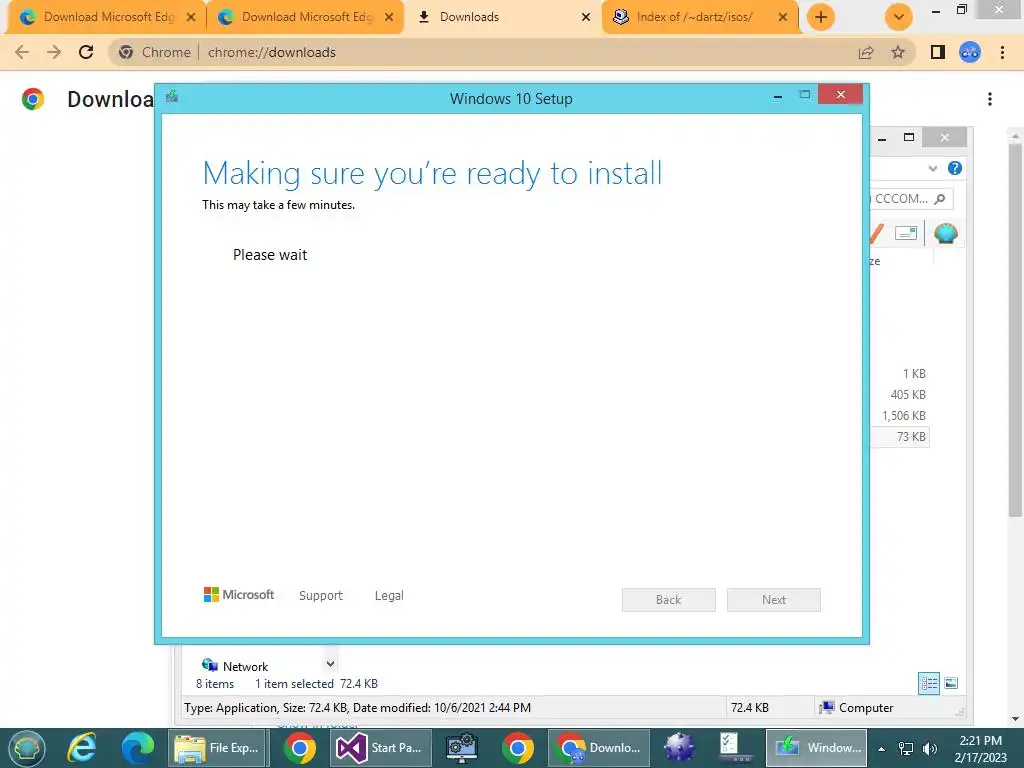Viewport: 1024px width, 768px height.
Task: Select the 1,506 KB file size row
Action: pyautogui.click(x=903, y=416)
